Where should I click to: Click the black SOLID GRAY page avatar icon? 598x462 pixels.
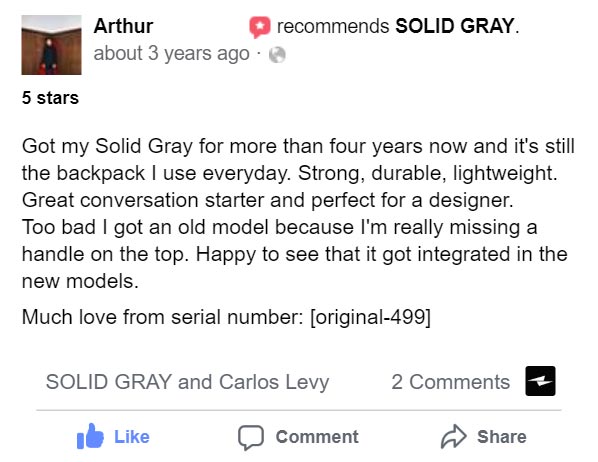click(x=540, y=381)
